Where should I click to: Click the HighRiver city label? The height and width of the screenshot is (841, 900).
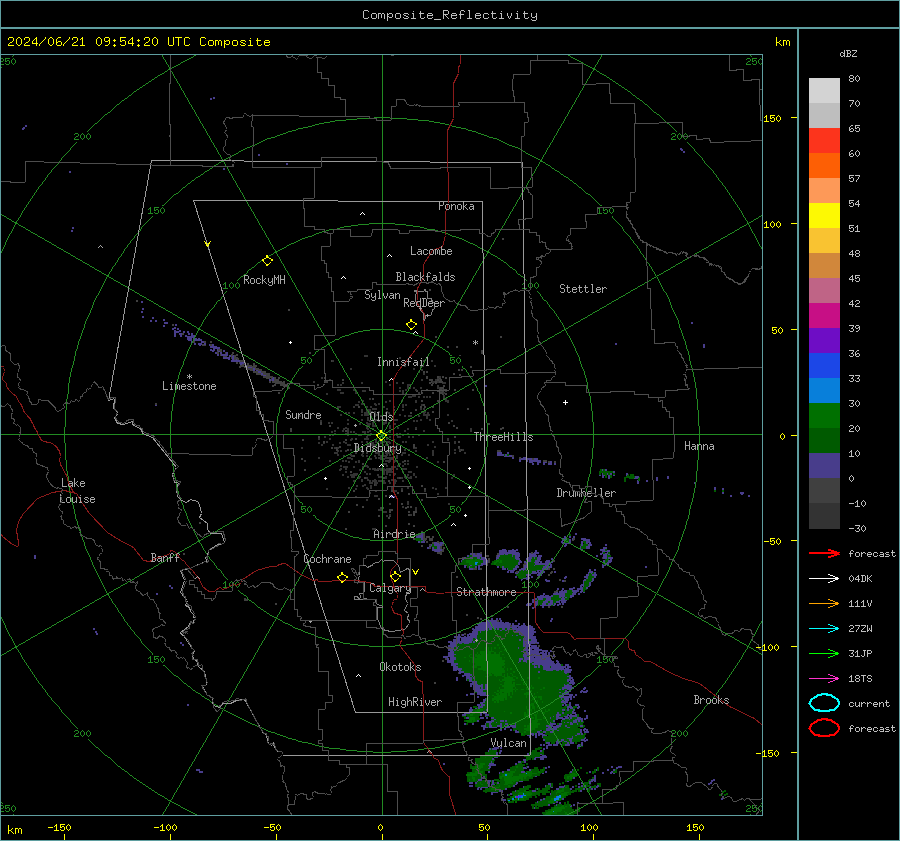point(415,702)
